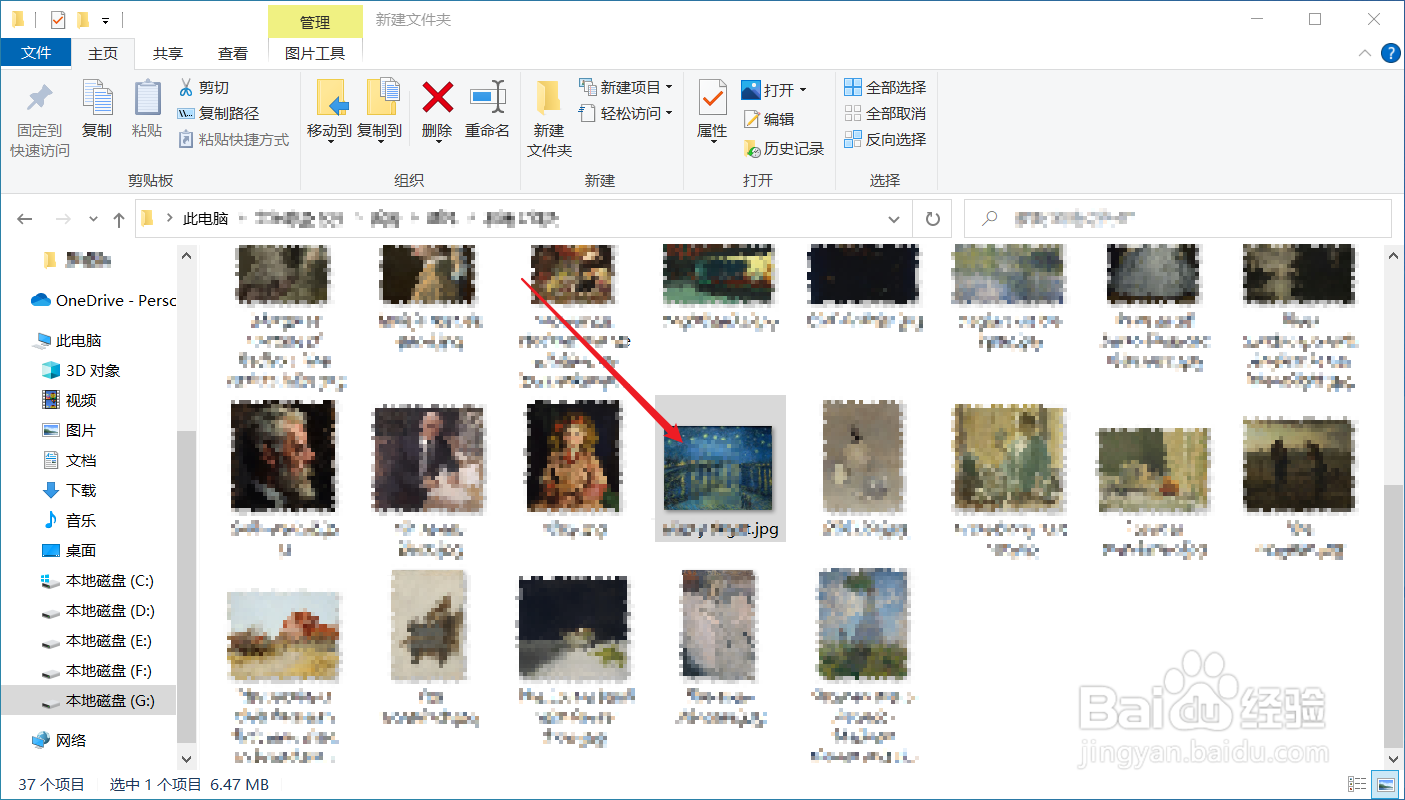The image size is (1405, 800).
Task: Open Downloads (下载) in the sidebar
Action: click(70, 490)
